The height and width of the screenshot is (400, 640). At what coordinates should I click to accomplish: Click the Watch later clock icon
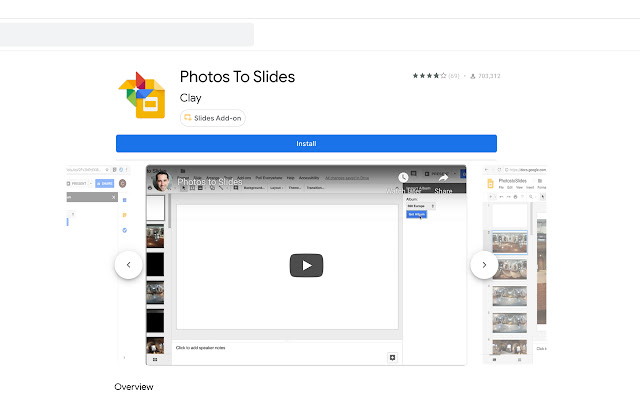[x=403, y=177]
